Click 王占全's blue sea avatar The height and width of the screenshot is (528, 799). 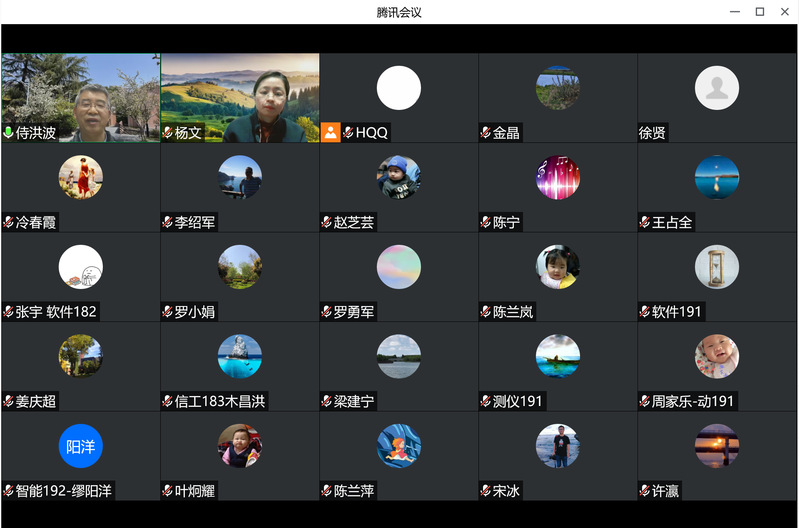pyautogui.click(x=717, y=177)
